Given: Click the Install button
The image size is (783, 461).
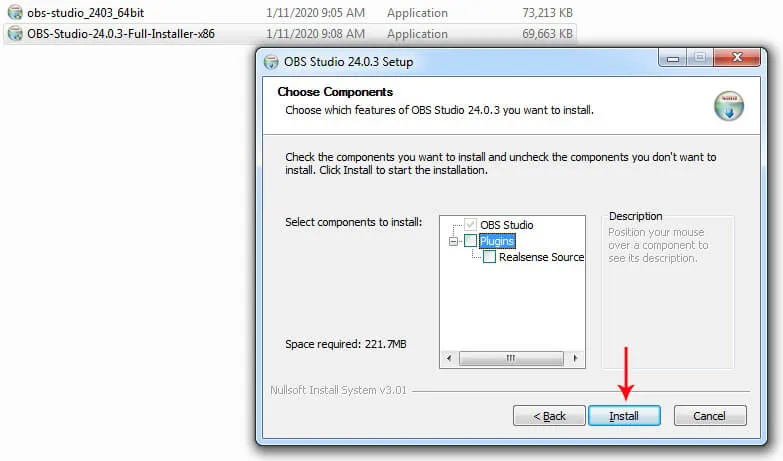Looking at the screenshot, I should pyautogui.click(x=624, y=416).
